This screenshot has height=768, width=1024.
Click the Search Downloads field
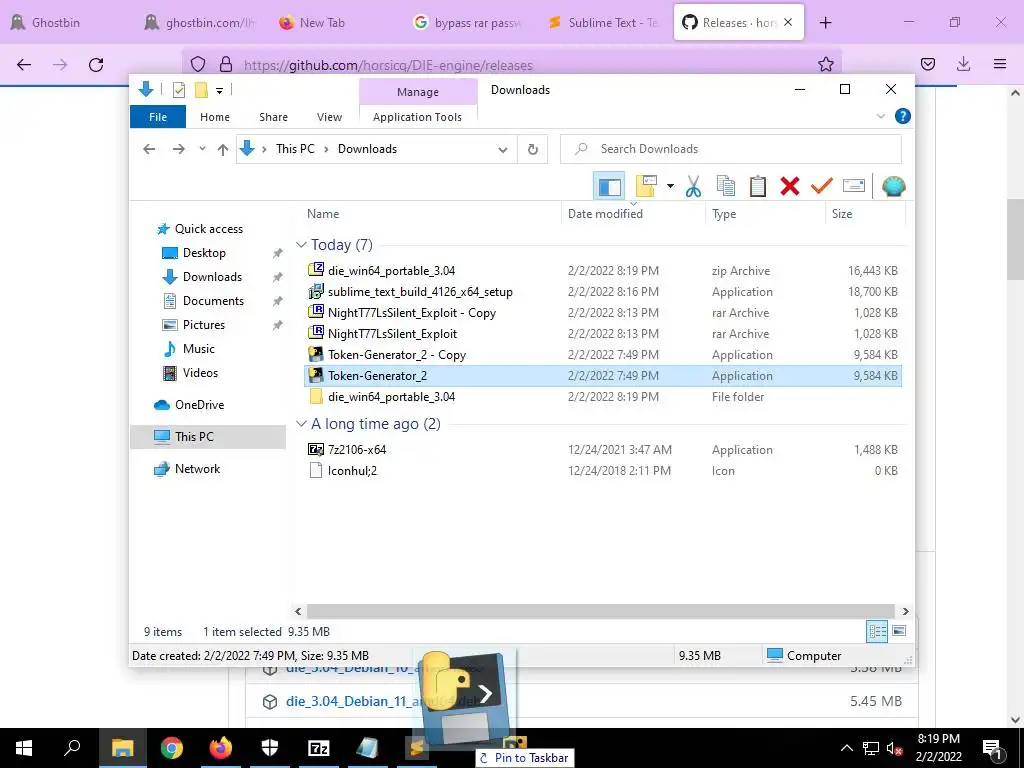[x=731, y=149]
